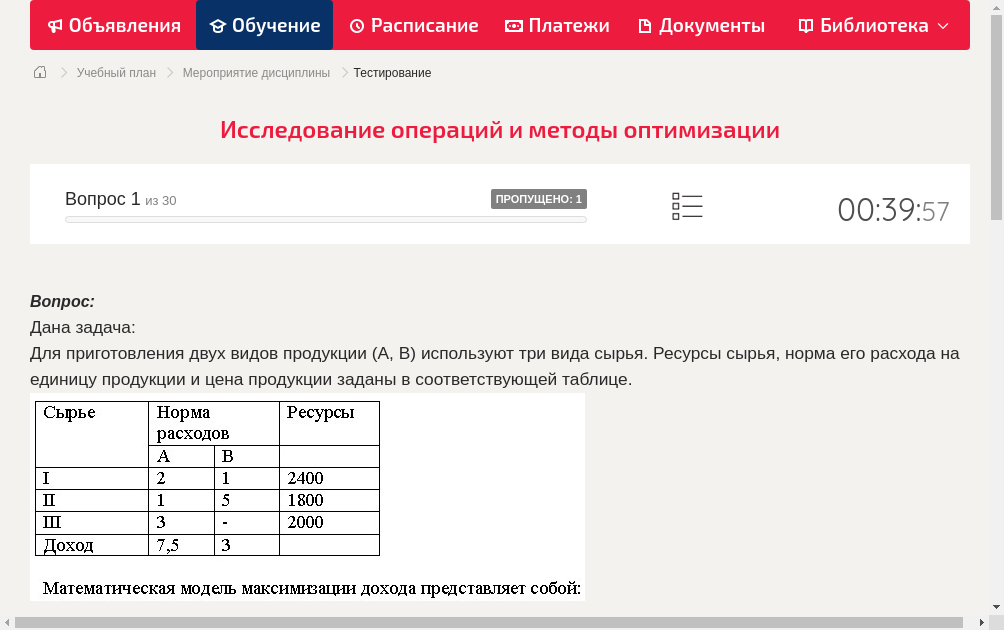Click the Тестирование breadcrumb item

pos(391,72)
